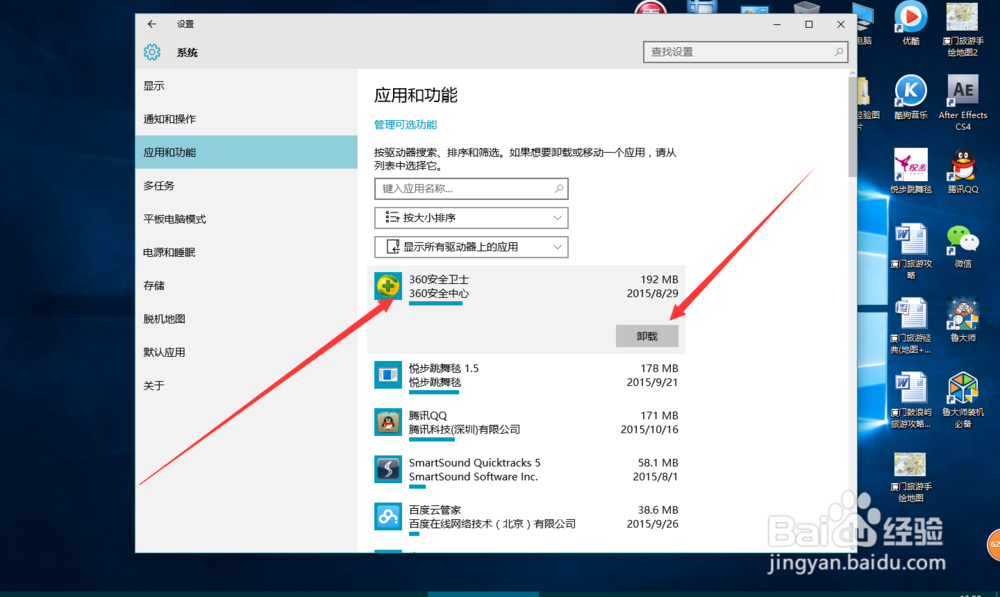Click 卸载 button for 360安全卫士
Screen dimensions: 1000x597
point(647,336)
